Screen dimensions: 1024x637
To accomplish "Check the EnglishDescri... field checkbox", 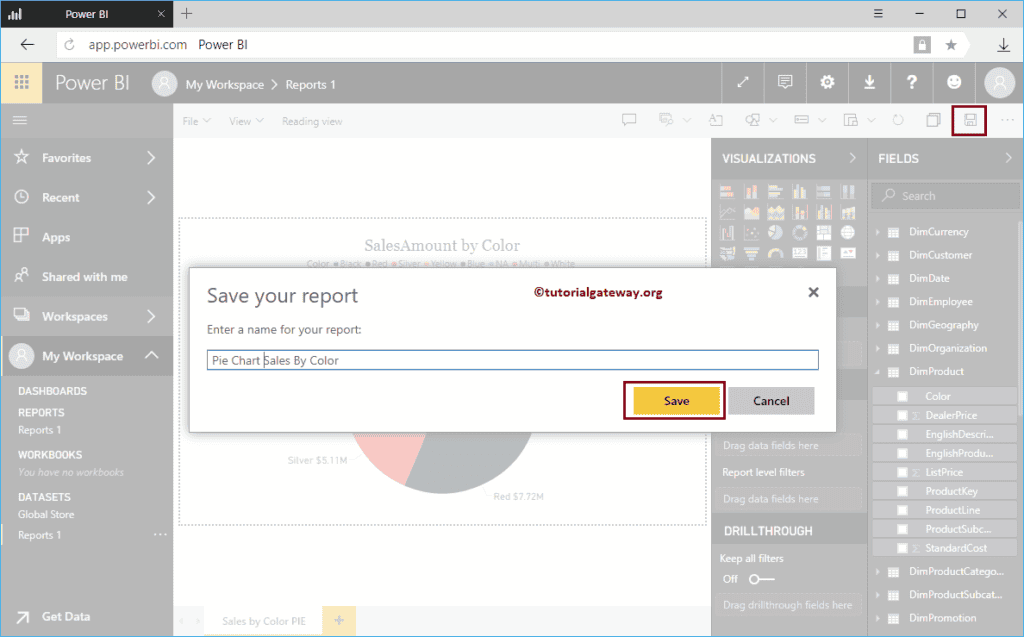I will [x=903, y=434].
